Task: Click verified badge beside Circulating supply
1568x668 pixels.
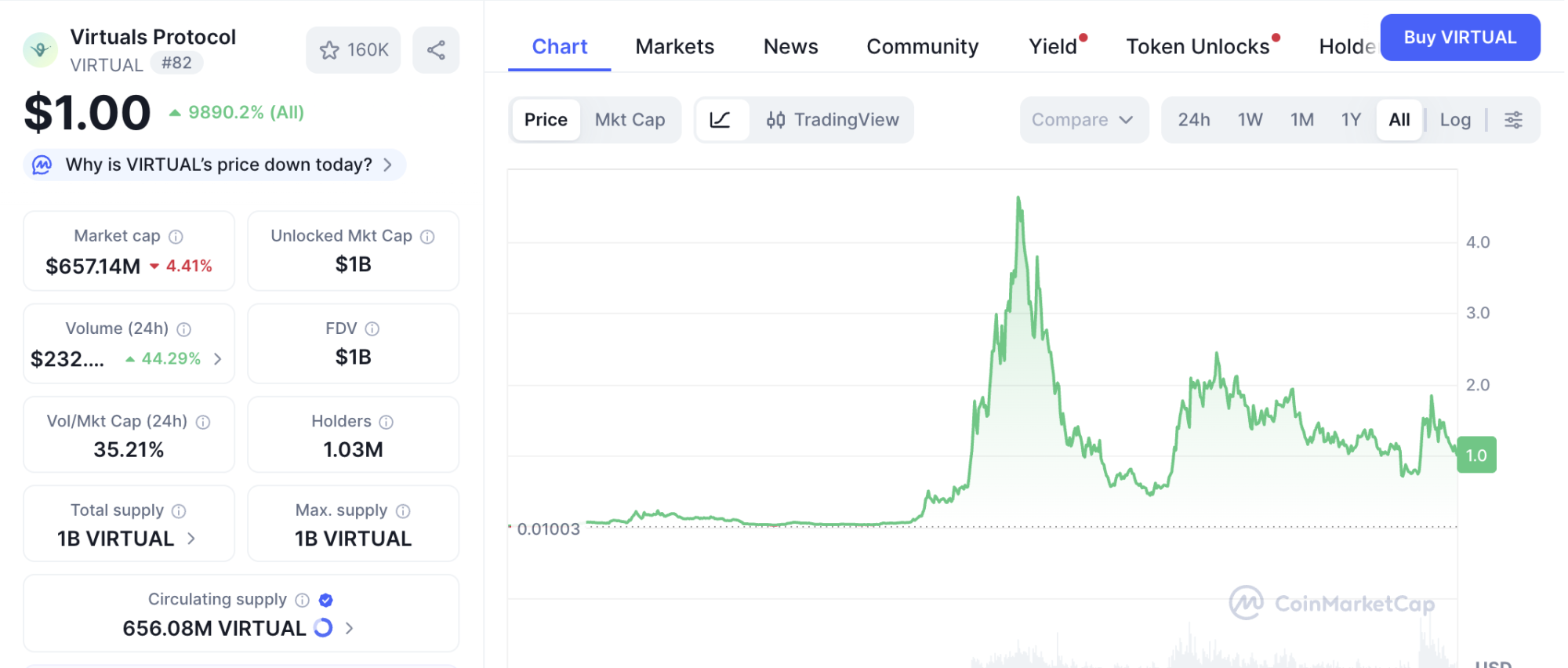Action: coord(326,601)
